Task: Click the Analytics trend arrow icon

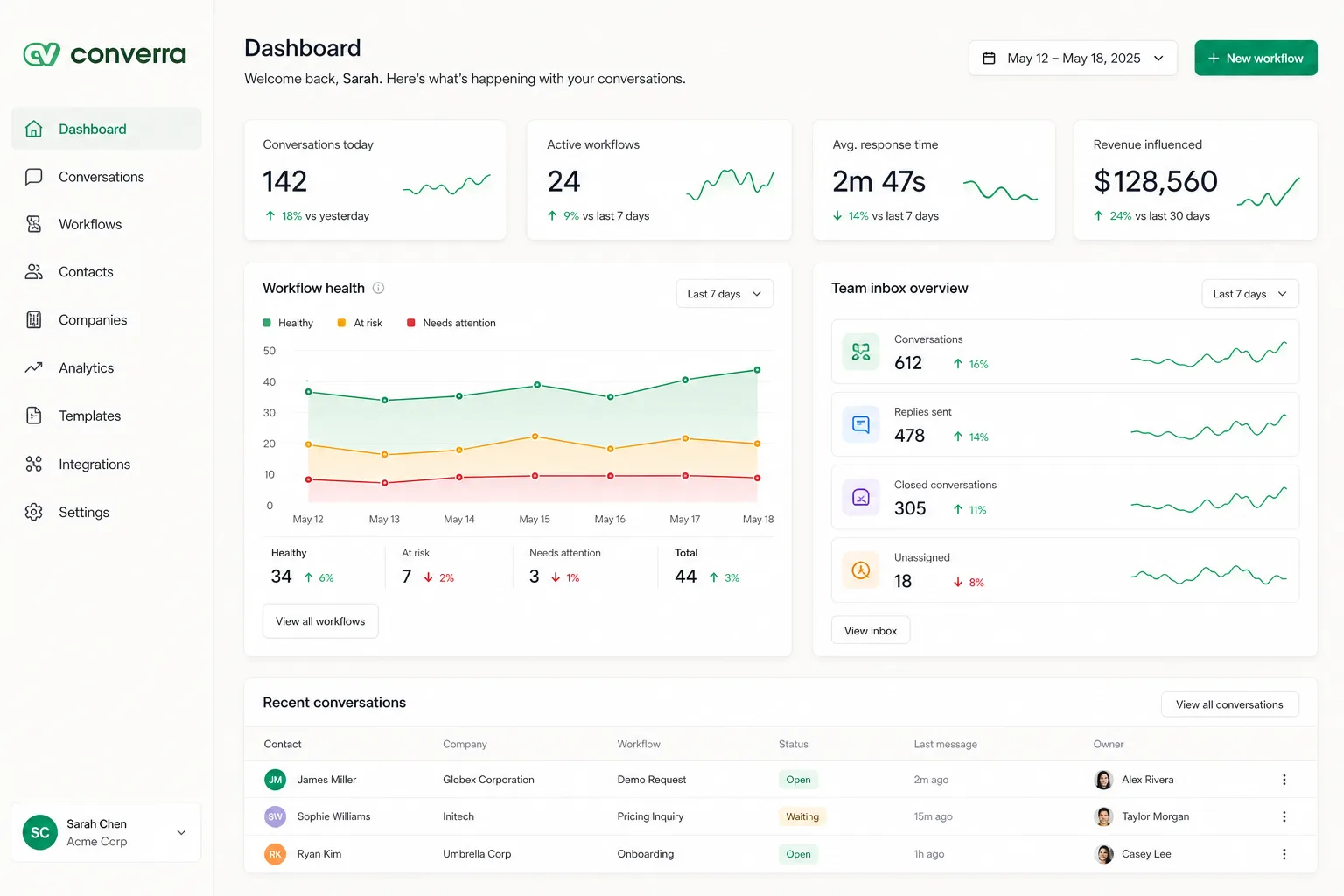Action: [34, 368]
